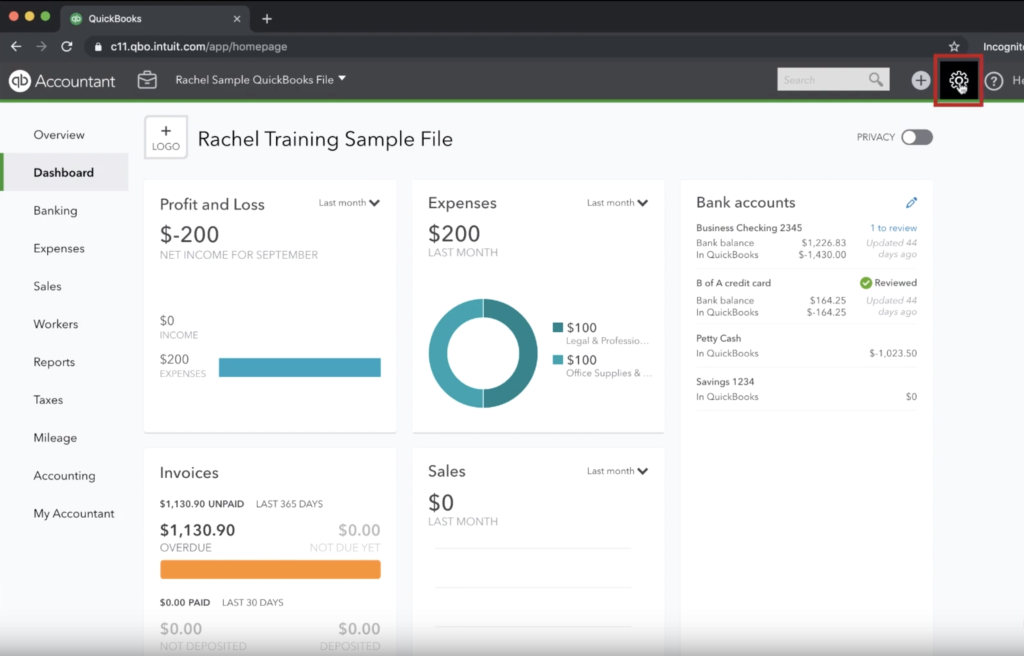1024x656 pixels.
Task: Open Petty Cash account
Action: pos(718,338)
